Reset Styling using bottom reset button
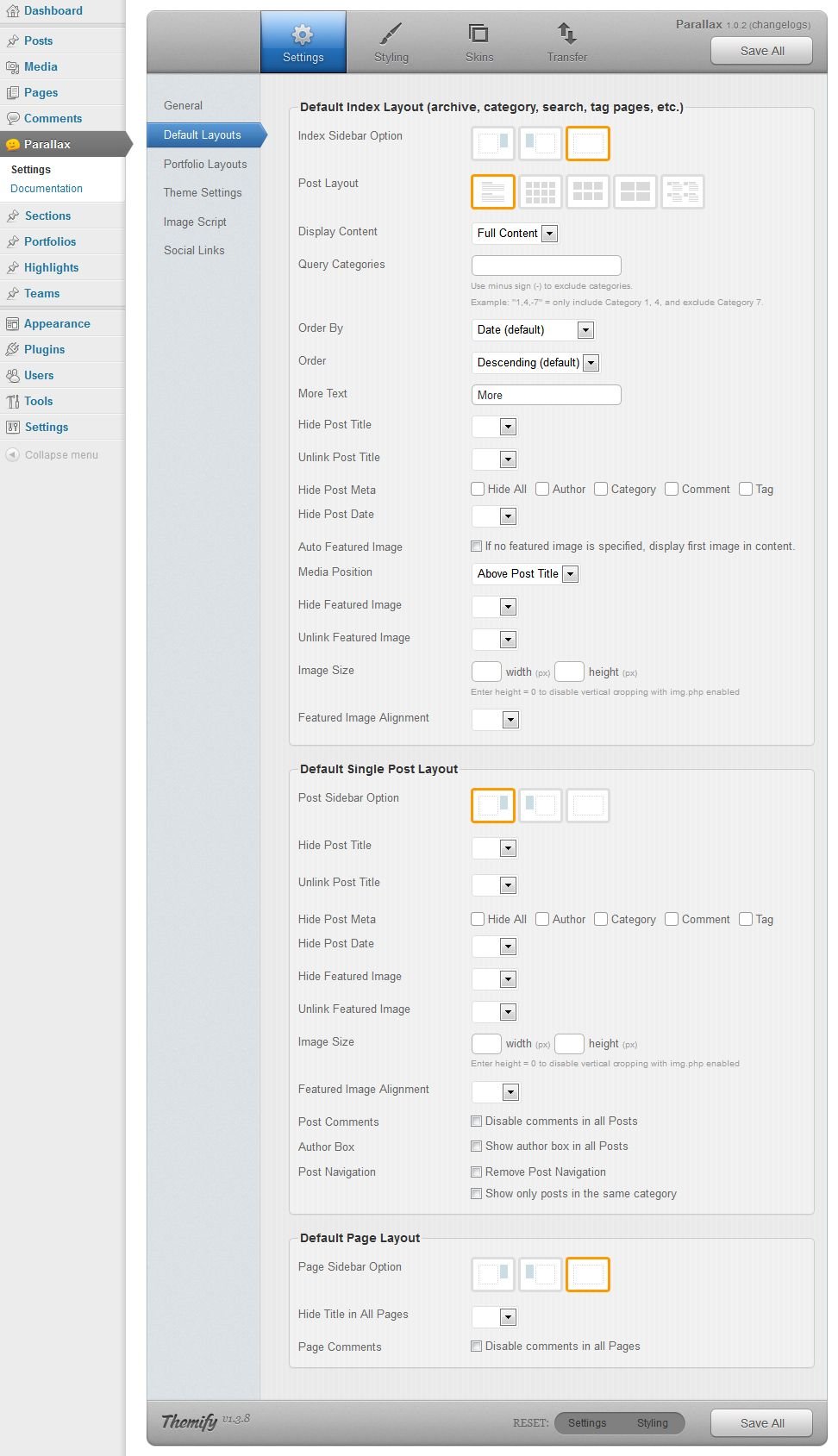The width and height of the screenshot is (838, 1456). coord(652,1422)
